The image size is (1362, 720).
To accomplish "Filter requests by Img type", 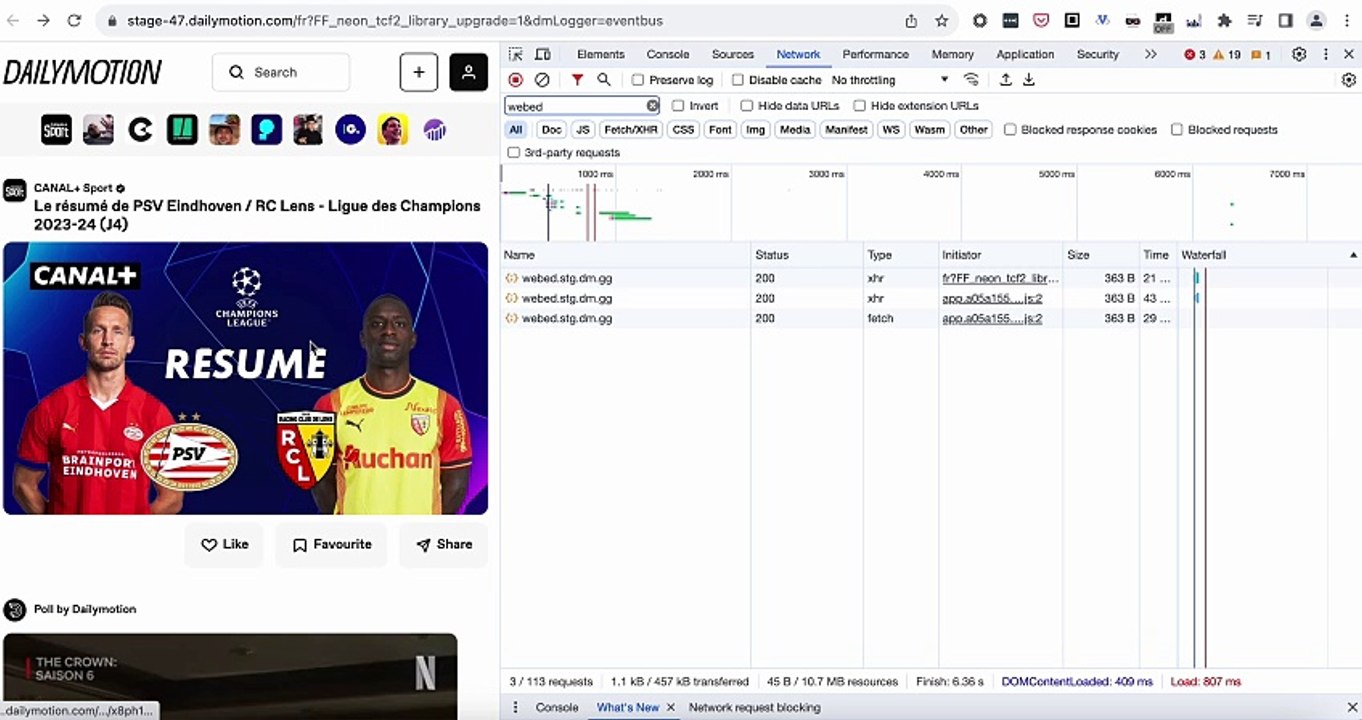I will point(755,130).
